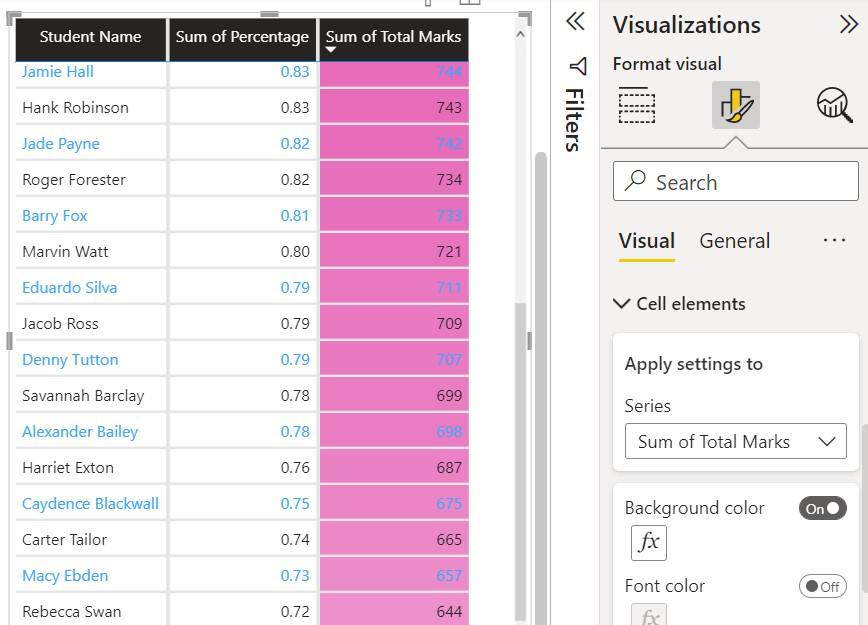The image size is (868, 625).
Task: Switch to the General tab
Action: (734, 241)
